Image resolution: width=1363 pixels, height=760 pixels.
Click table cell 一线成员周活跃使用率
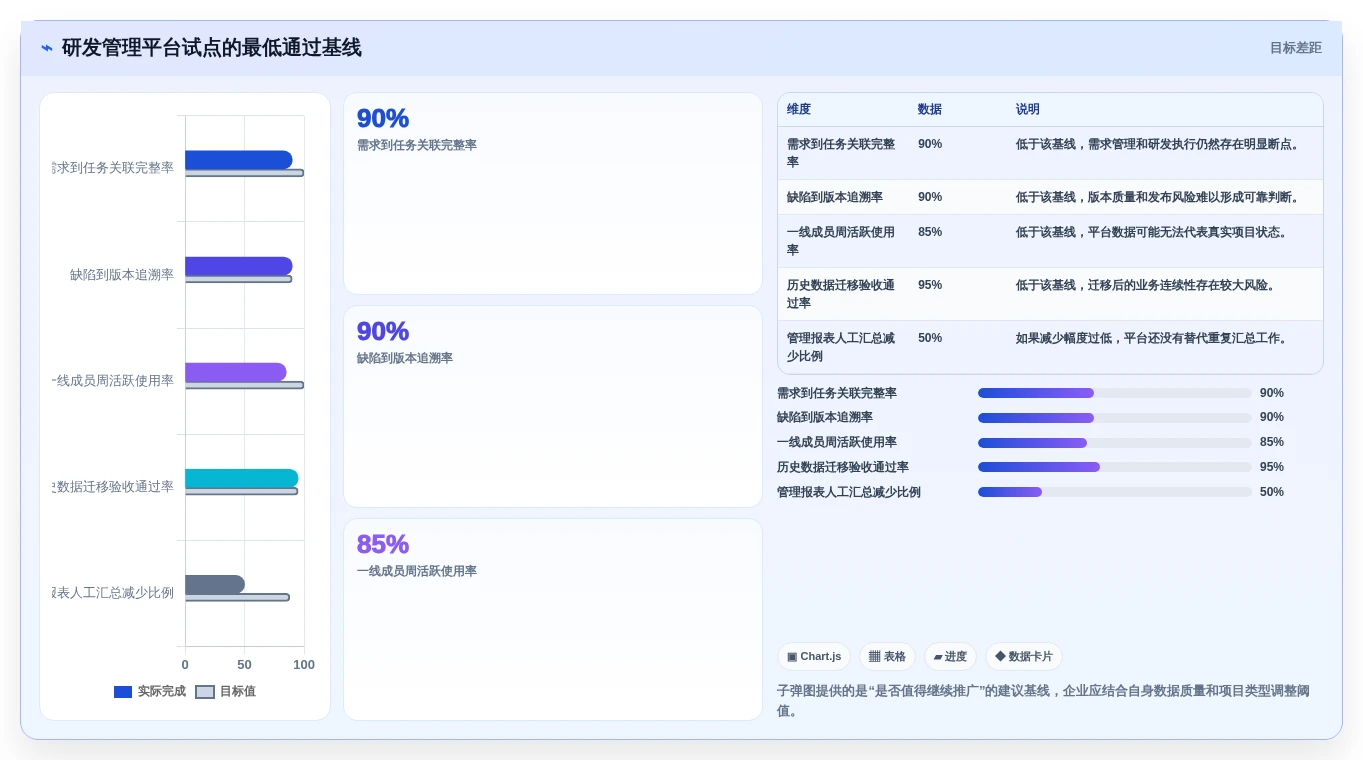pyautogui.click(x=841, y=241)
